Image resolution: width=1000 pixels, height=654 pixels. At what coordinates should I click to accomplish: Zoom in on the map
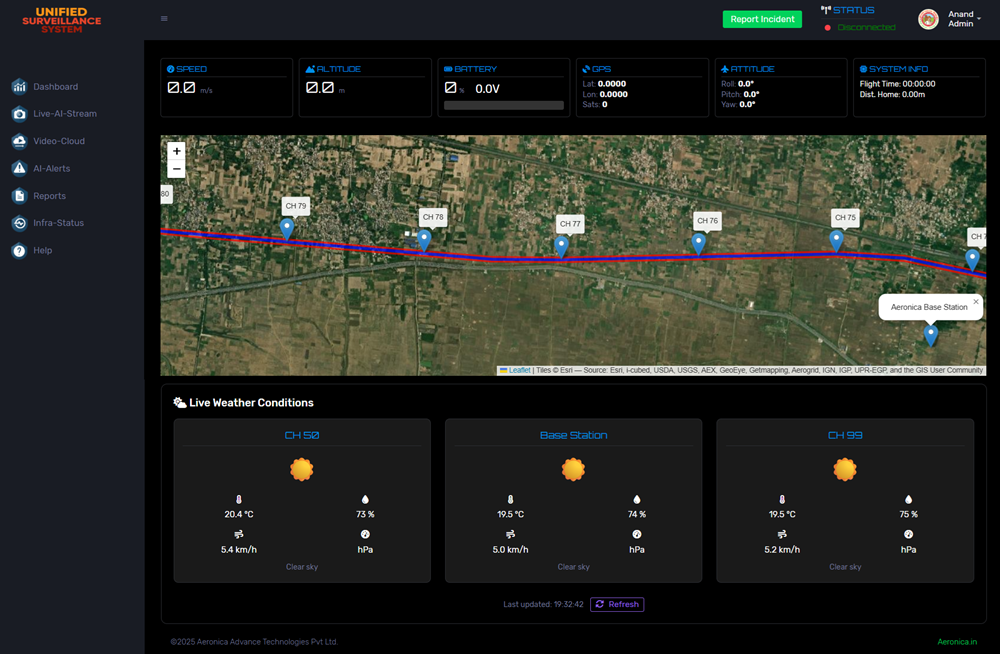point(177,151)
